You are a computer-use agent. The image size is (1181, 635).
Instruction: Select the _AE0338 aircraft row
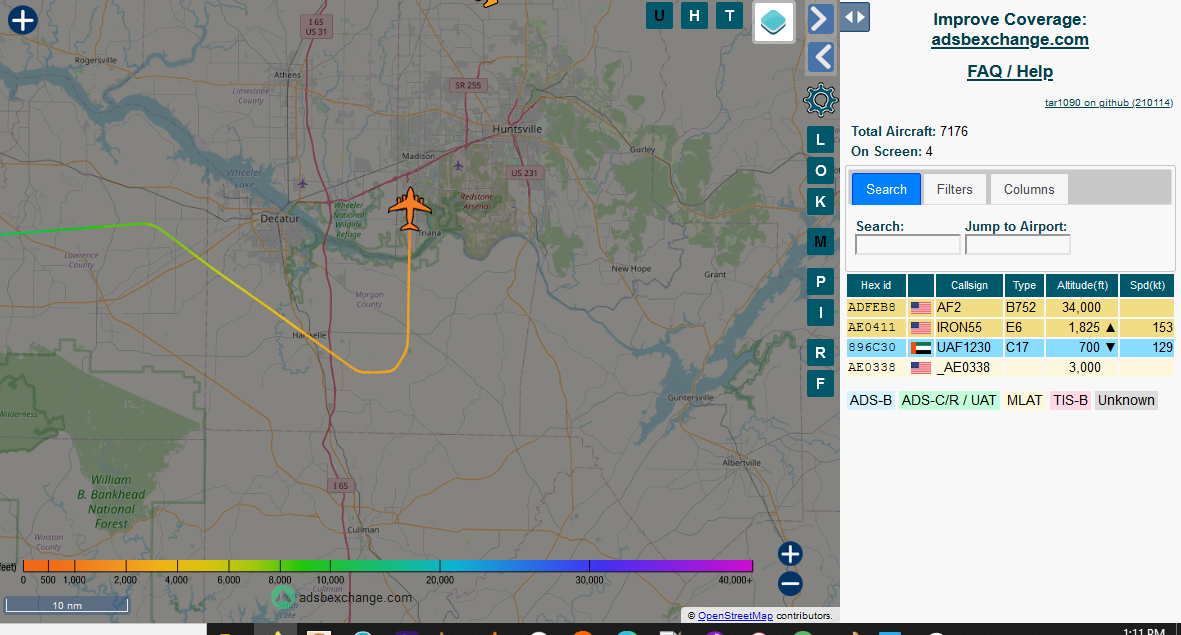point(1010,368)
